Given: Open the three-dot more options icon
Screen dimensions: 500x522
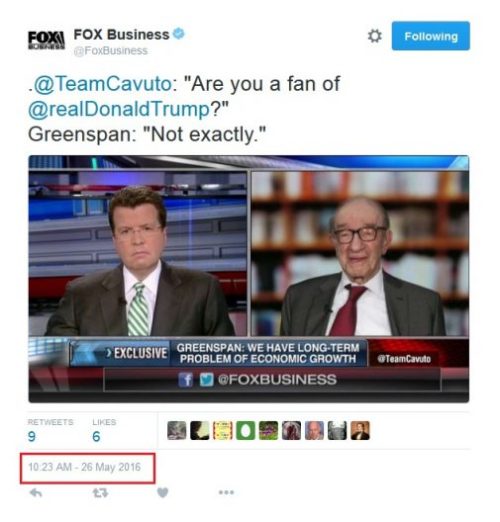Looking at the screenshot, I should (226, 492).
